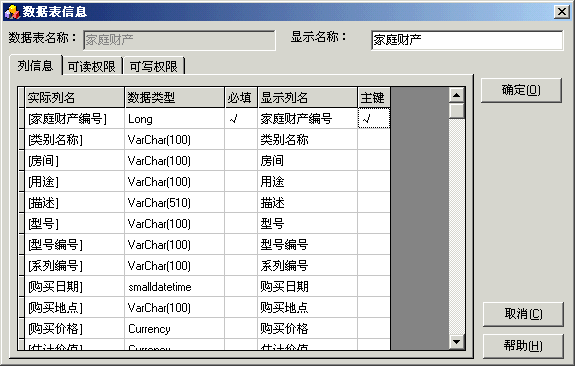Click the 主键 column header
Image resolution: width=575 pixels, height=366 pixels.
pyautogui.click(x=374, y=98)
